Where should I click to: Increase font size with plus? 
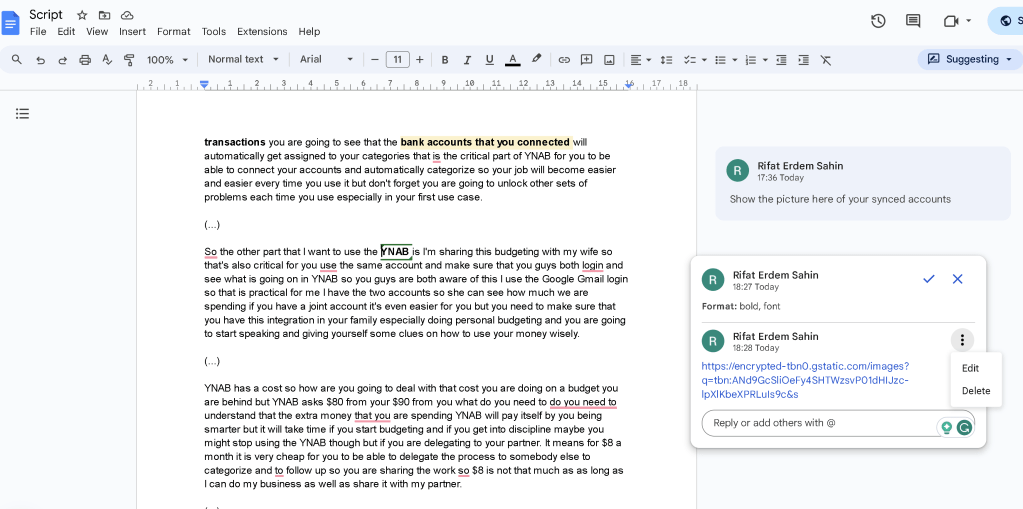[420, 59]
